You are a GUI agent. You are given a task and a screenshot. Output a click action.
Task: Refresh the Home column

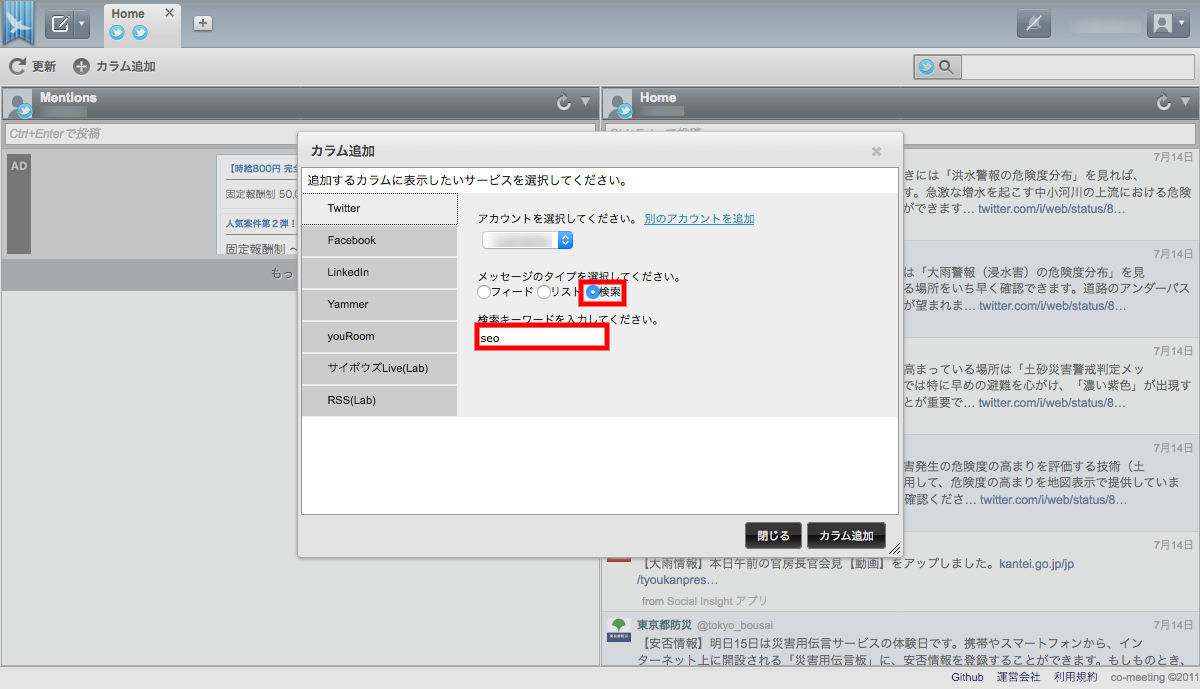pyautogui.click(x=1163, y=102)
